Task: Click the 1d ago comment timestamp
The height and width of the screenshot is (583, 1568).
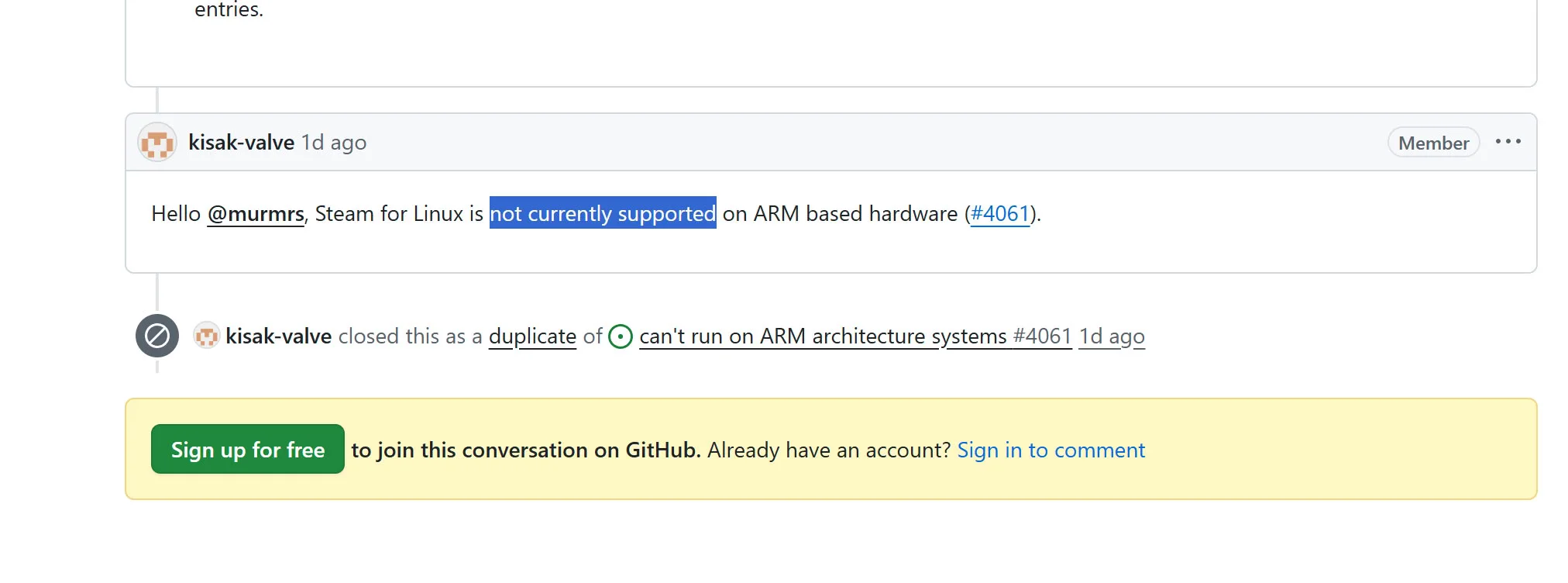Action: [334, 143]
